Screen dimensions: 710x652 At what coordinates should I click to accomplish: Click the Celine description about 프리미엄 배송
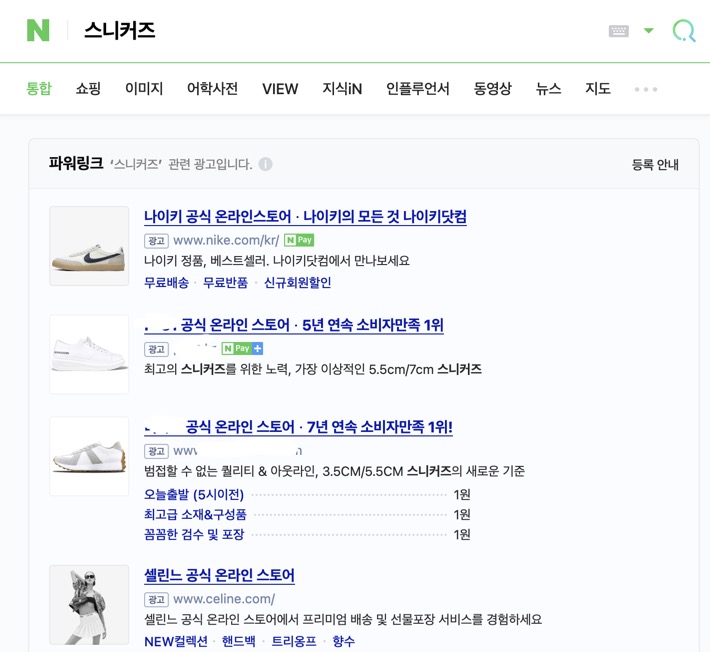coord(343,619)
